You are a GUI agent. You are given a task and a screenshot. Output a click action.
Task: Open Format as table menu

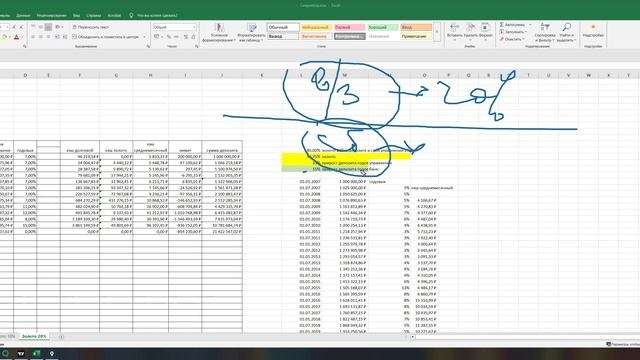(x=252, y=33)
